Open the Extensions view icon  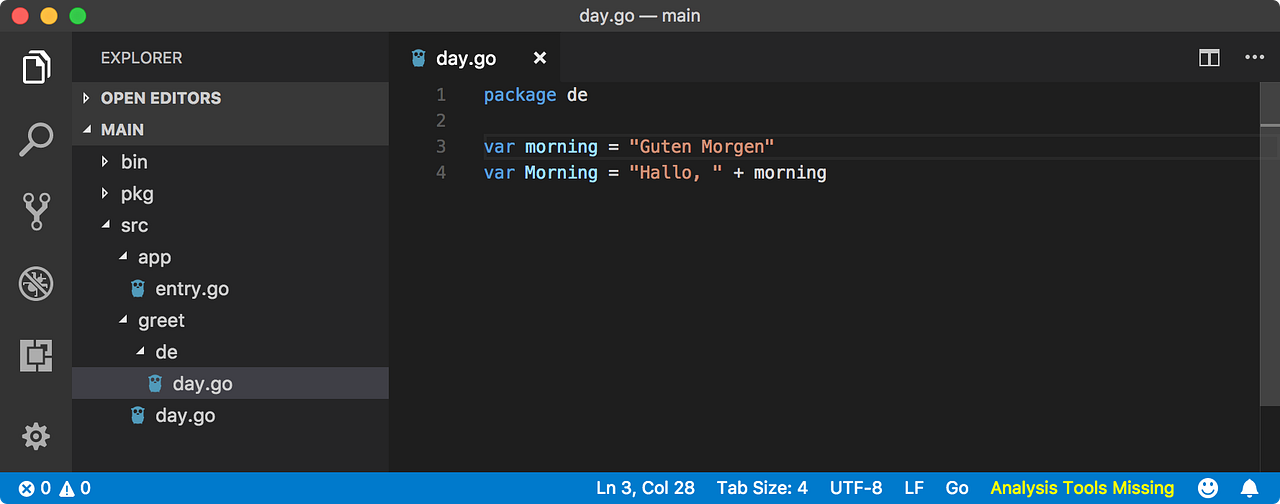pos(36,355)
